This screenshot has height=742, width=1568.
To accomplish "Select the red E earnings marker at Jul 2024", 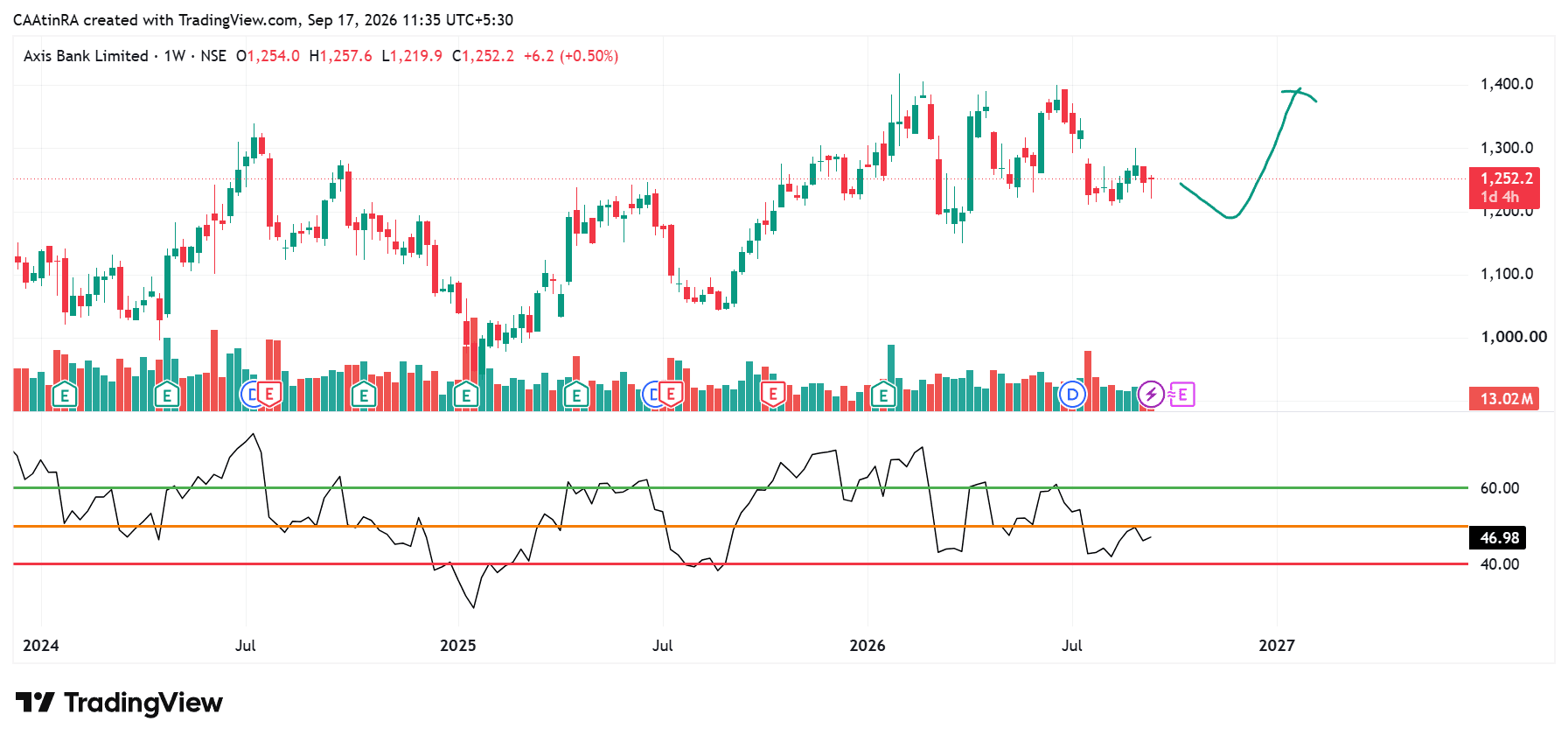I will [268, 395].
